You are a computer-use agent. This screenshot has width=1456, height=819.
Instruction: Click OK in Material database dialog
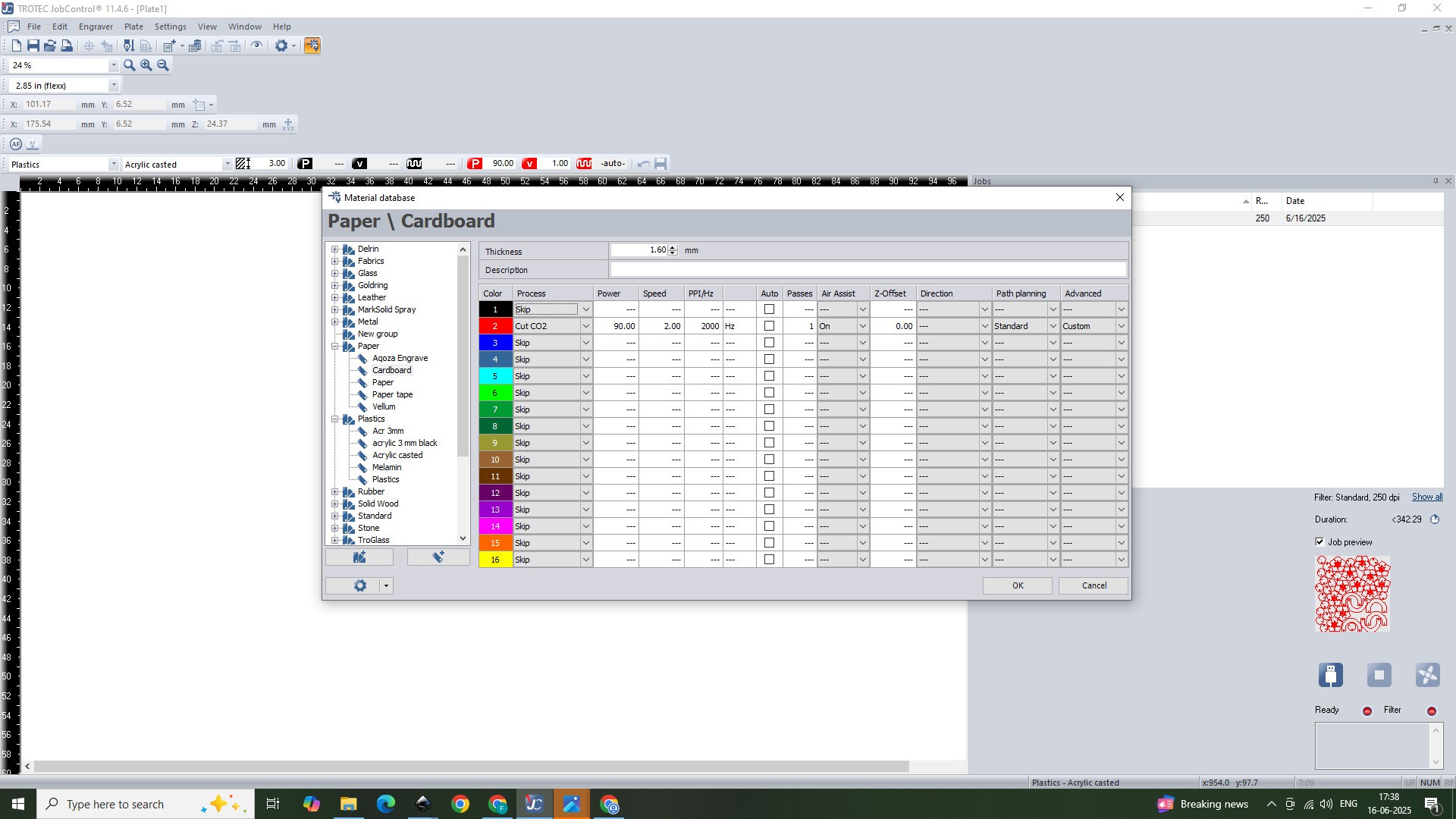[1018, 585]
